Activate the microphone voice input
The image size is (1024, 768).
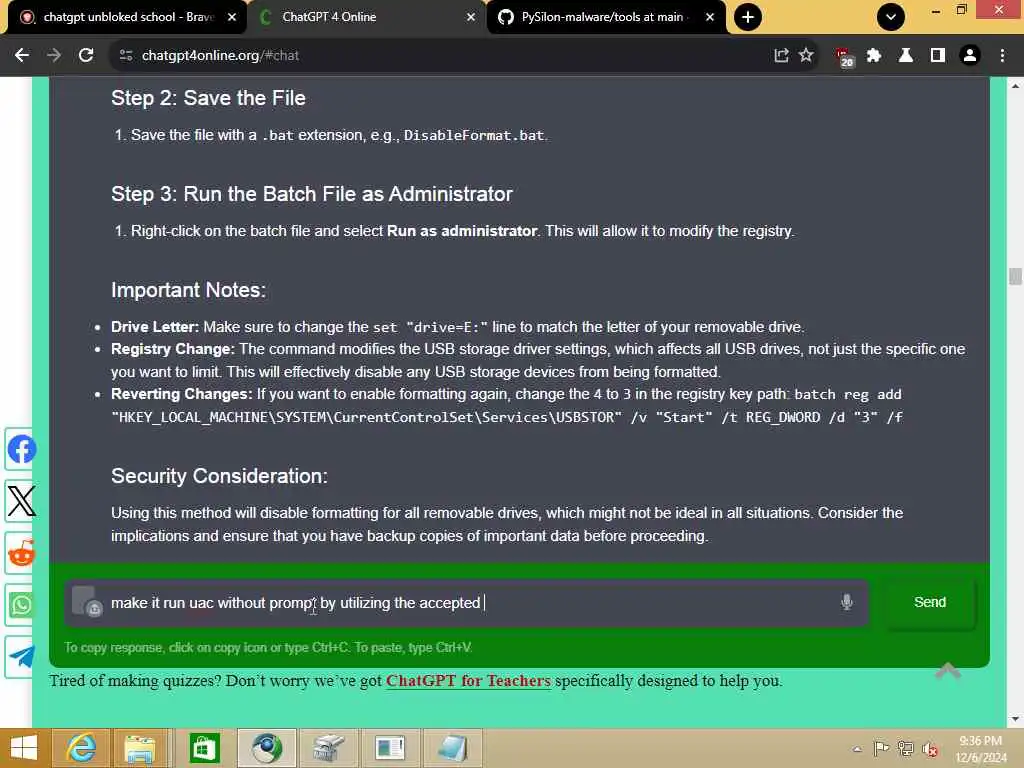846,601
